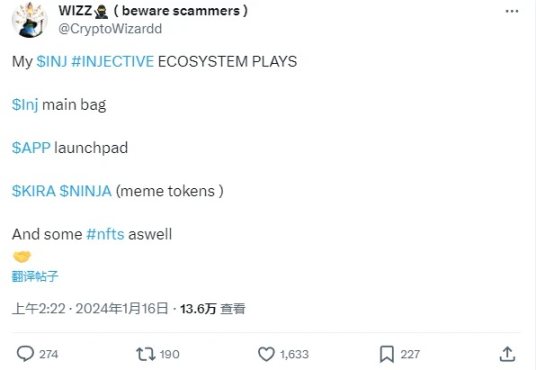Open the three-dot more options menu
536x370 pixels.
(512, 11)
